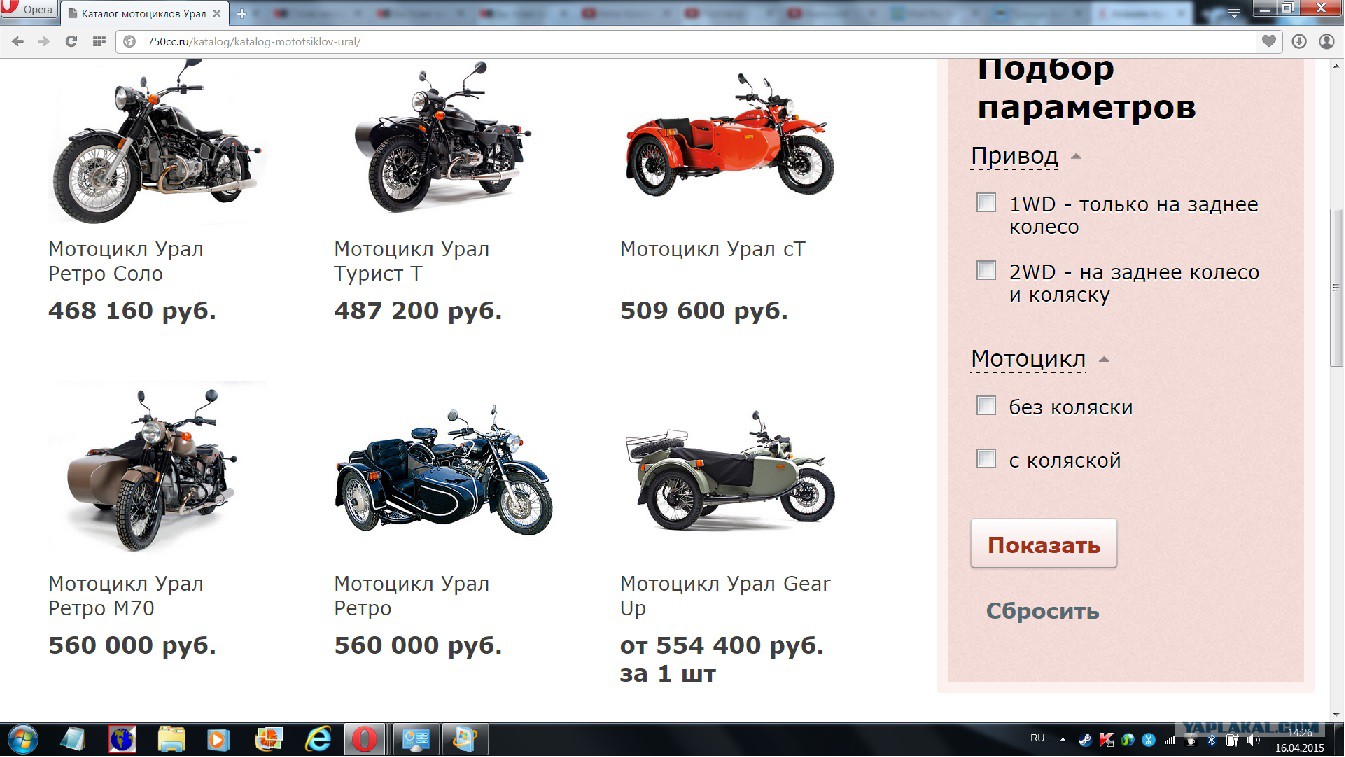Screen dimensions: 1345x757
Task: Click the page vertical scrollbar thumb
Action: [1337, 288]
